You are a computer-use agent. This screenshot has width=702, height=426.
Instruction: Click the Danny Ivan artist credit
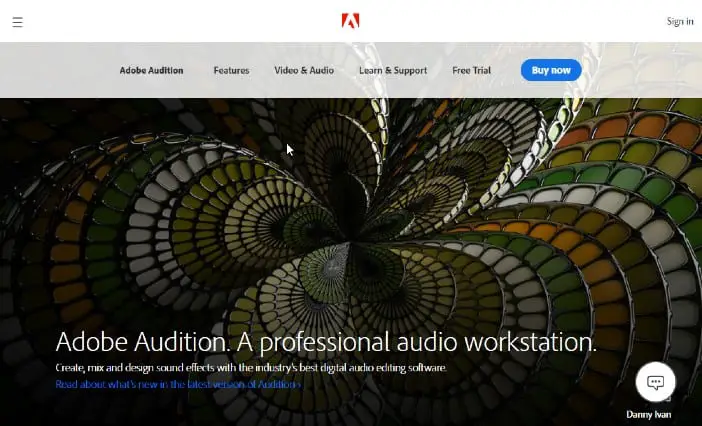point(649,414)
